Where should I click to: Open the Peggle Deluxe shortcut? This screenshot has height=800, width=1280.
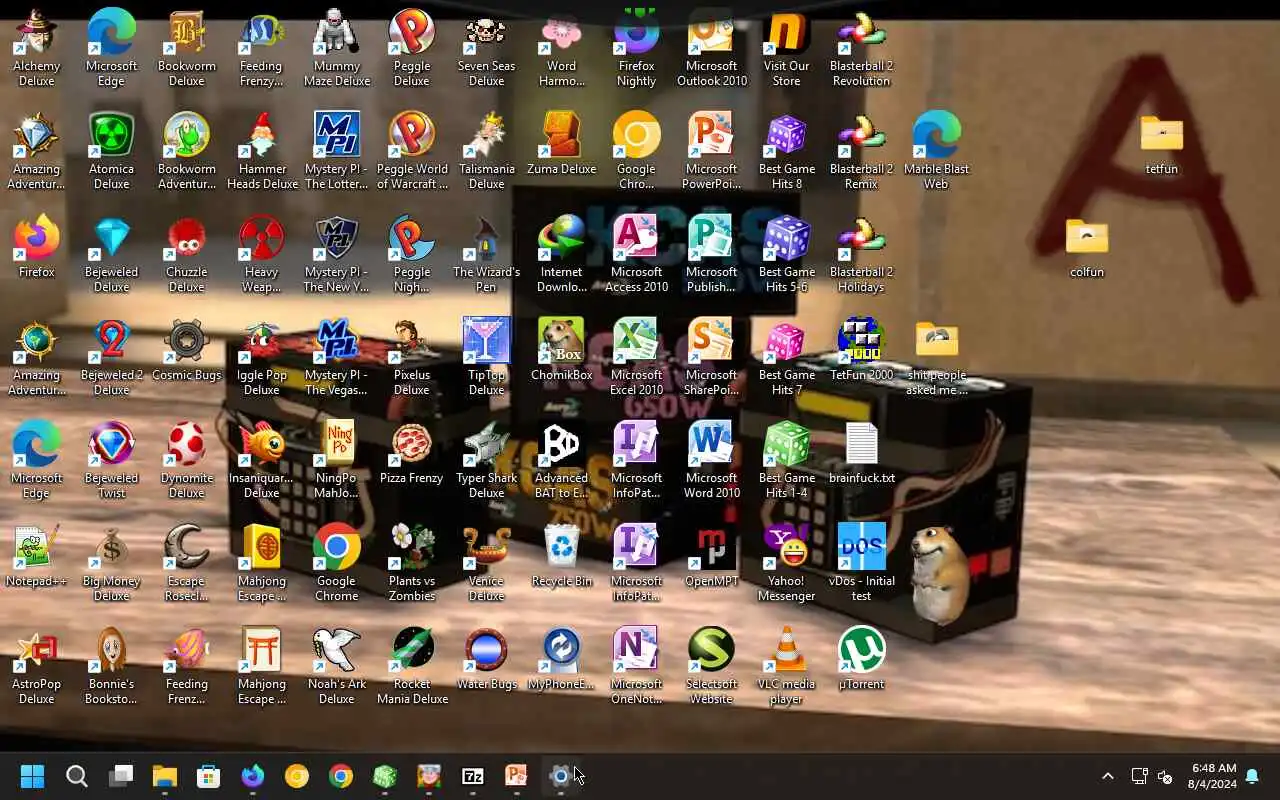(x=412, y=48)
